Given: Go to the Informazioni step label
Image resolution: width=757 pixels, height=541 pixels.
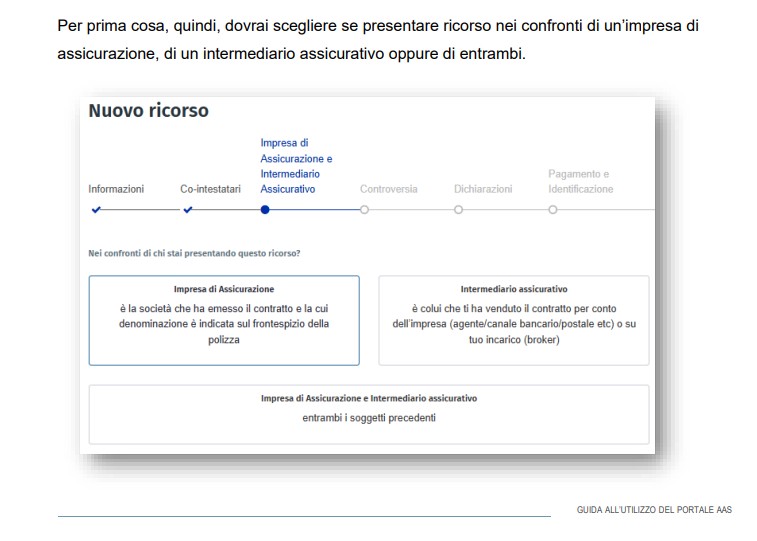Looking at the screenshot, I should [x=116, y=188].
